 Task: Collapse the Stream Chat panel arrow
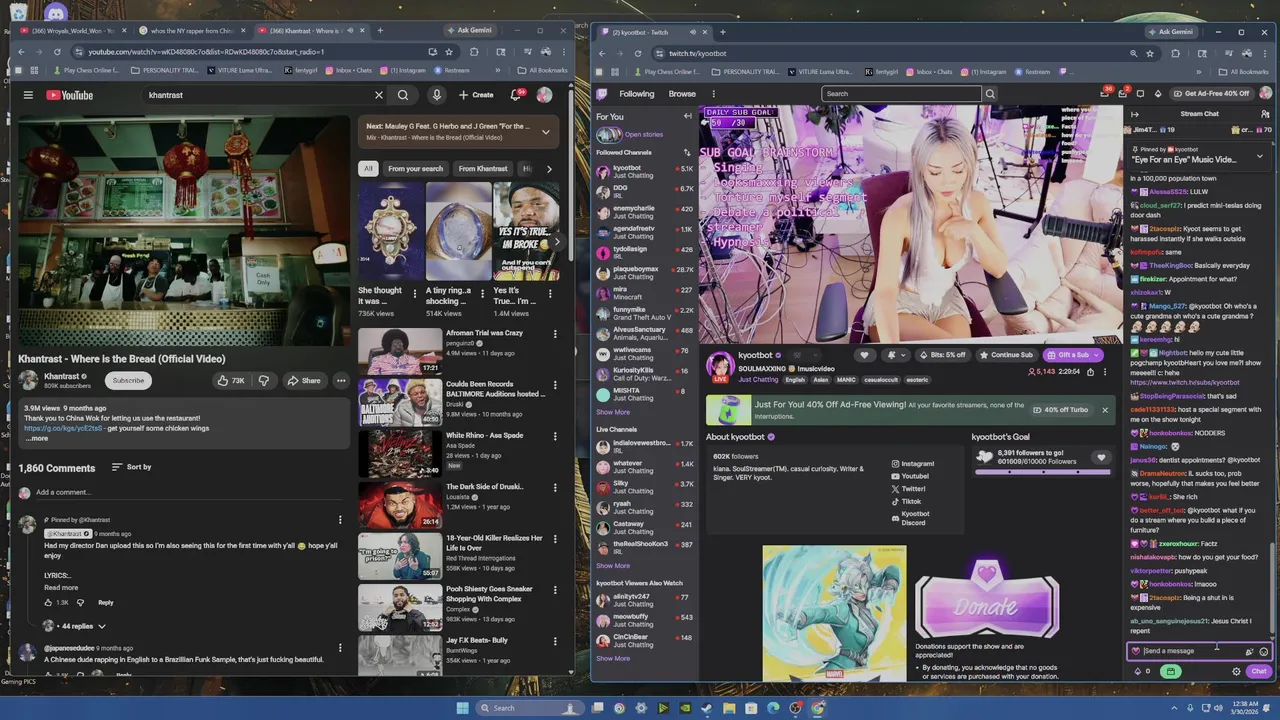(x=1135, y=114)
